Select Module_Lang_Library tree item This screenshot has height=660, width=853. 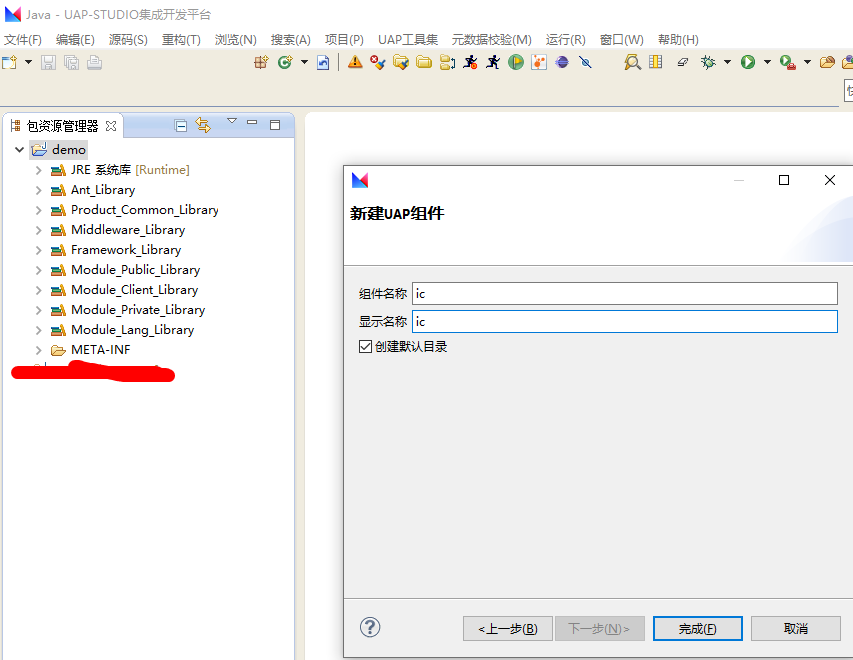pyautogui.click(x=132, y=330)
